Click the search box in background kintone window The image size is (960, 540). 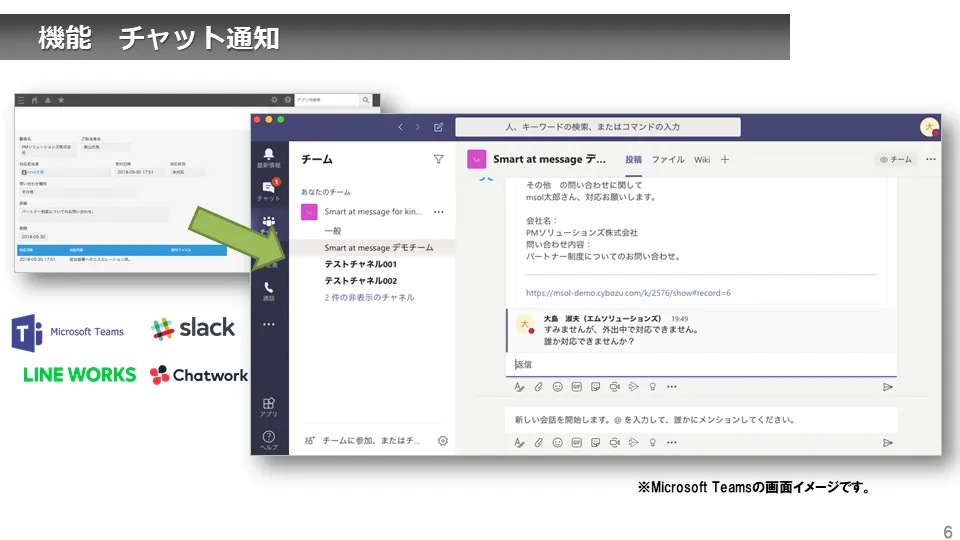(x=327, y=100)
